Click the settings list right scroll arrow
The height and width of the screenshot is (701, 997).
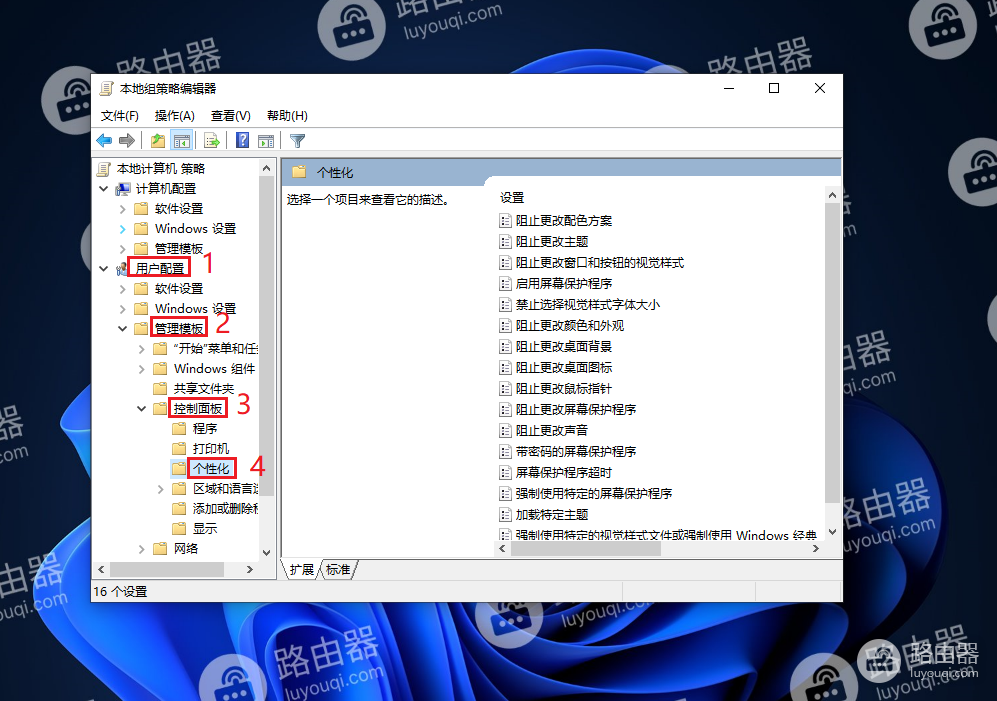click(x=816, y=548)
